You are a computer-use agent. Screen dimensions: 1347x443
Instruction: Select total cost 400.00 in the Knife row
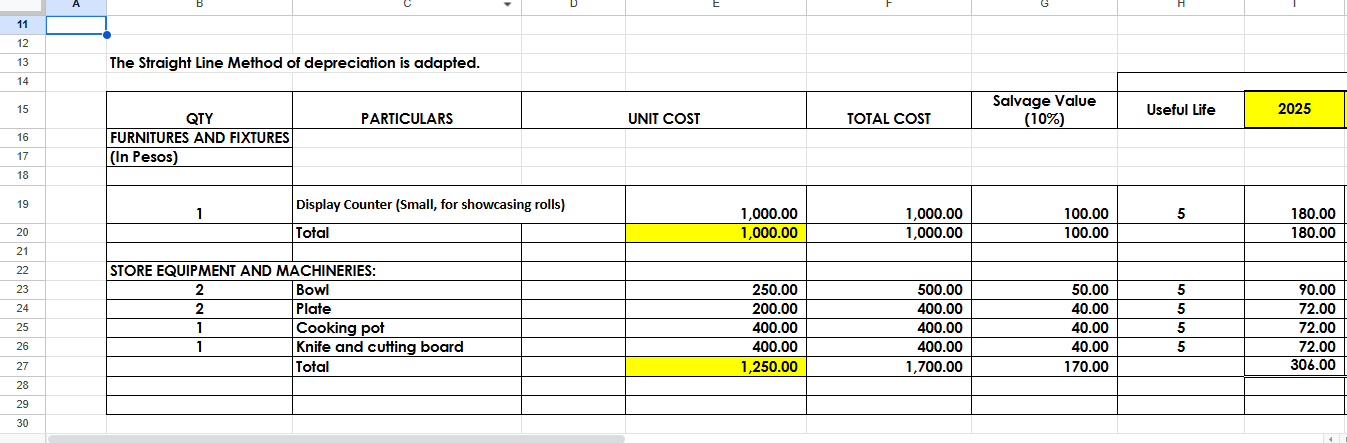888,347
